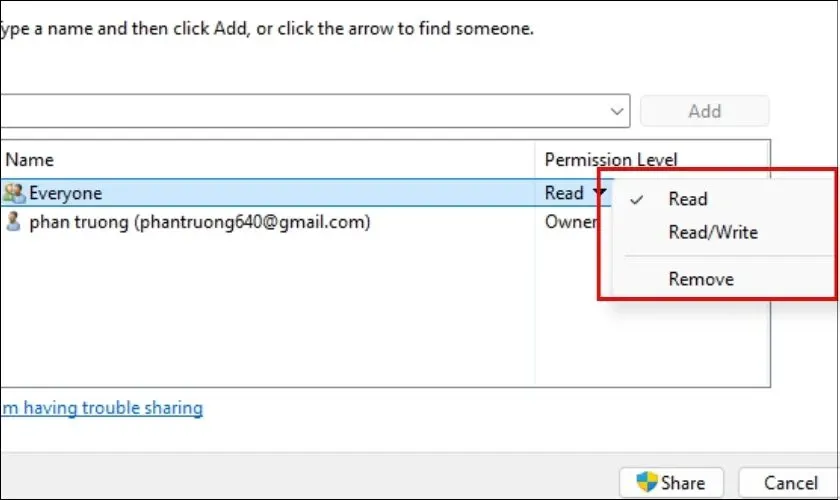
Task: Choose Read/Write from the permission menu
Action: point(713,232)
